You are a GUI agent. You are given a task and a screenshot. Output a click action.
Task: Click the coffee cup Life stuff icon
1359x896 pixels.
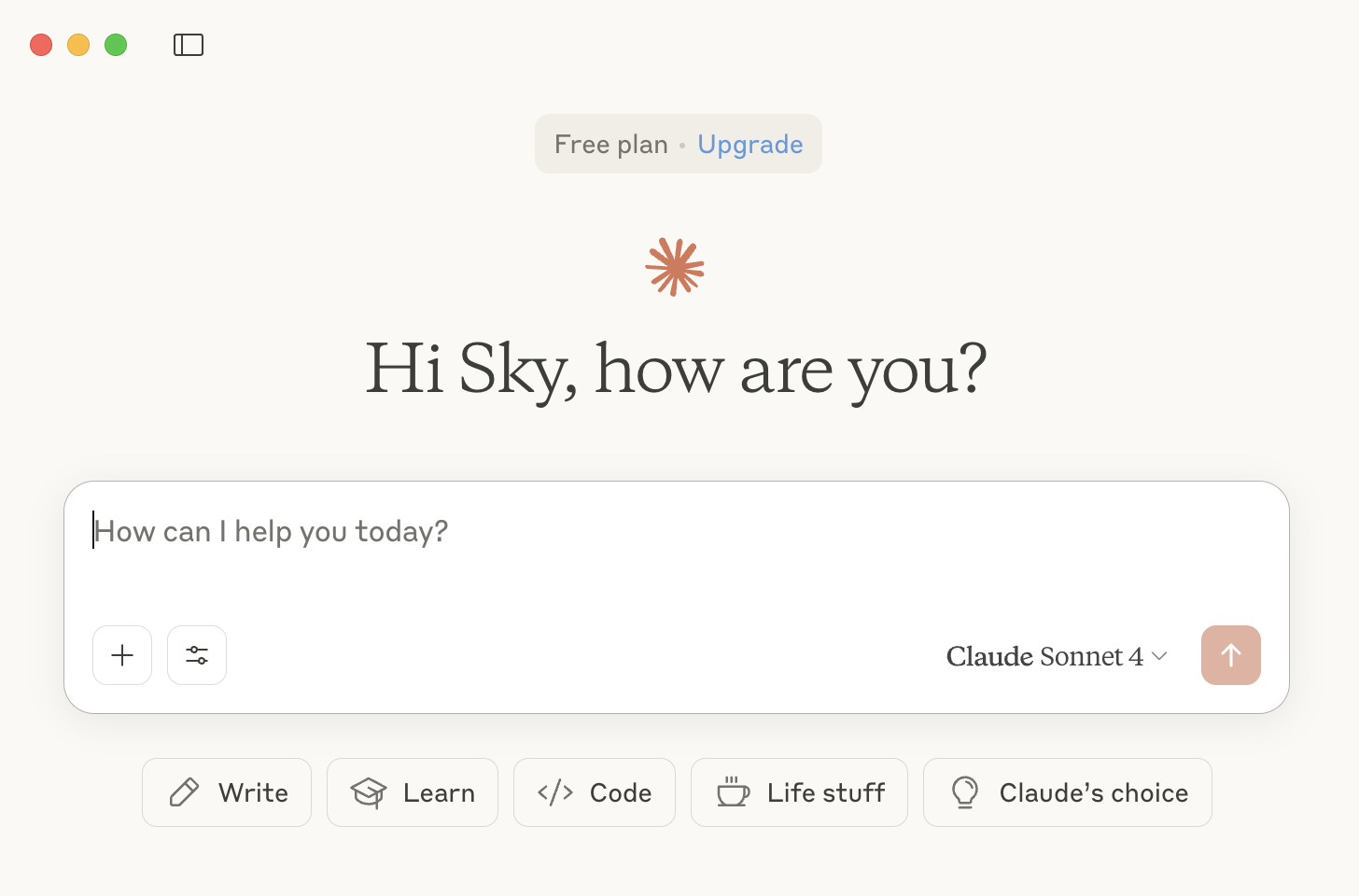pyautogui.click(x=733, y=792)
